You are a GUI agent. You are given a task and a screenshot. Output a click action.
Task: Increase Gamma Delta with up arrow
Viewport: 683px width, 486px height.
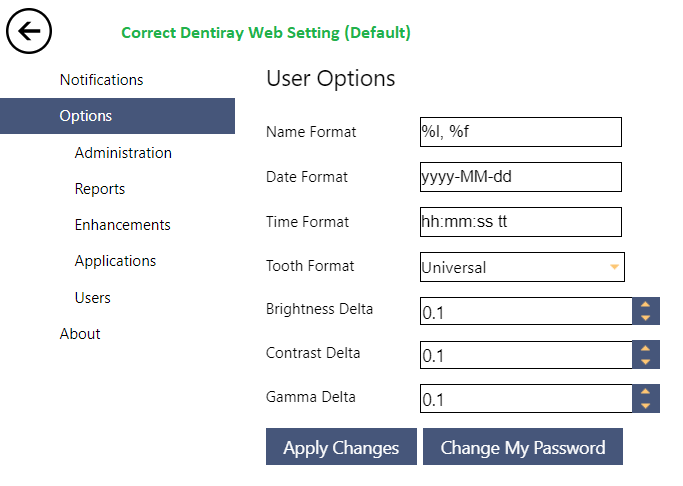646,392
